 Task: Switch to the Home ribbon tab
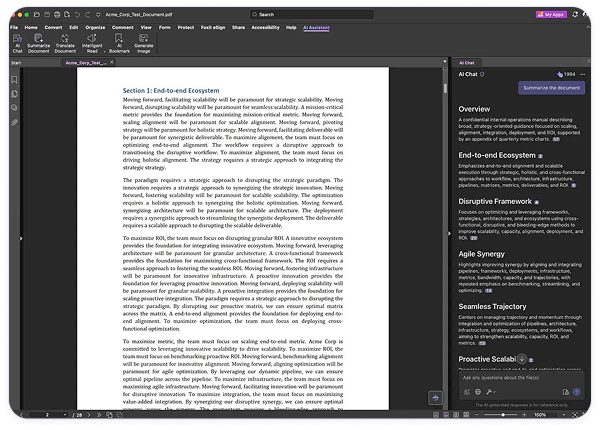tap(31, 28)
